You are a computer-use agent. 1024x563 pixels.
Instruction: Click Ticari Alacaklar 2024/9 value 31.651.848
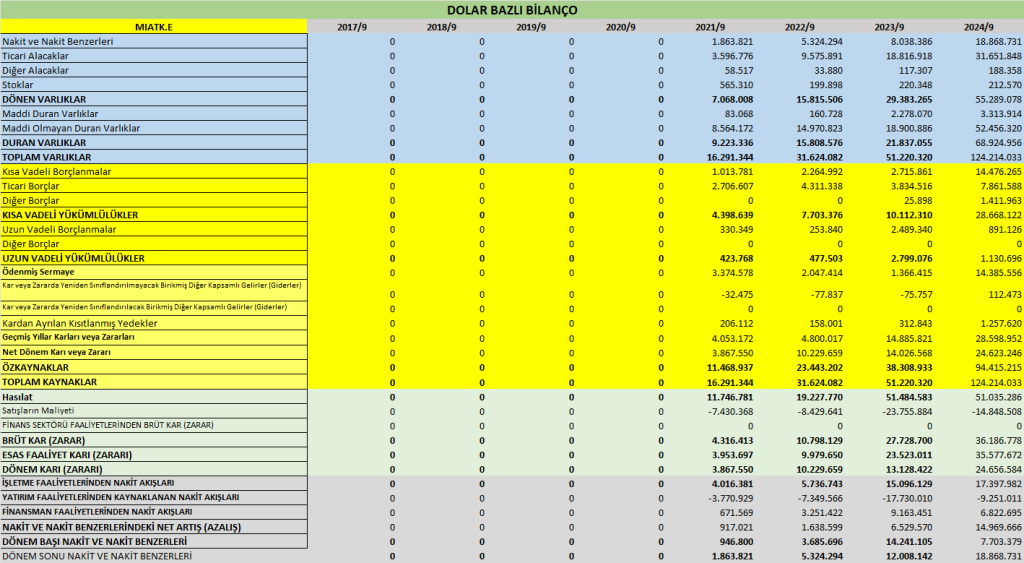pos(999,56)
